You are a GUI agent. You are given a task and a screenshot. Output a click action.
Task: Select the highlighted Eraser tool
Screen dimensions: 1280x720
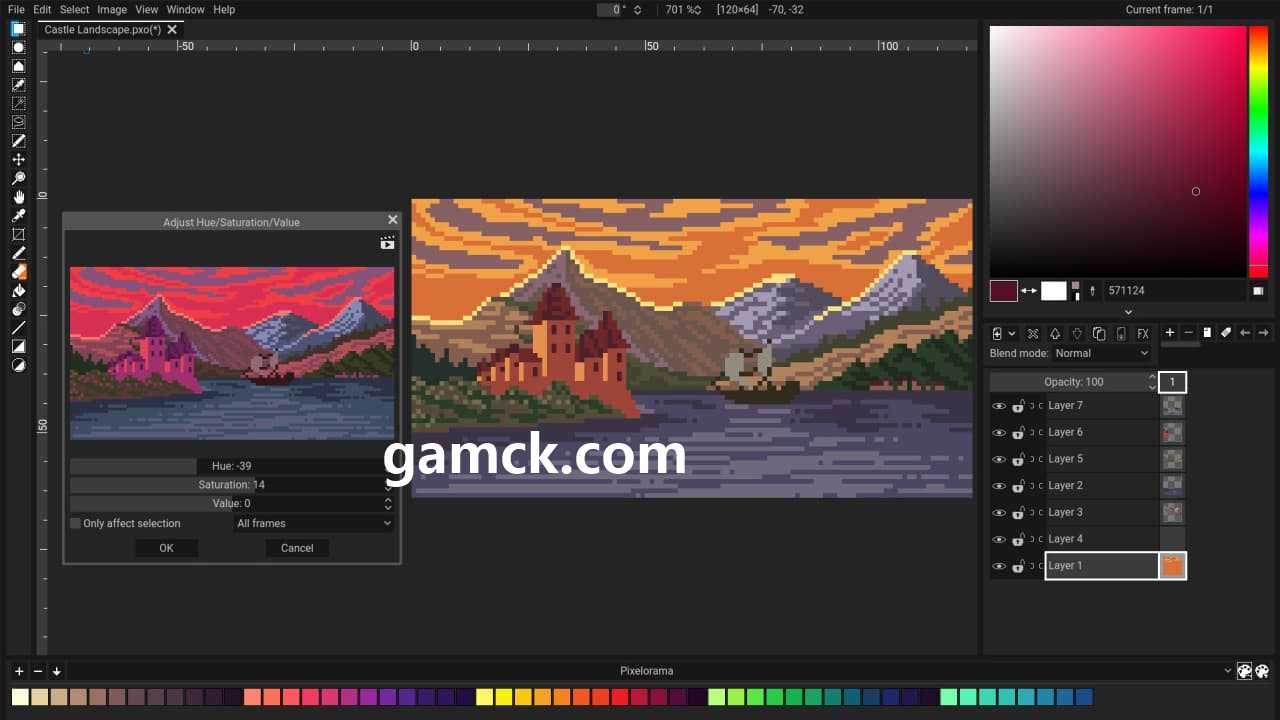click(x=18, y=271)
